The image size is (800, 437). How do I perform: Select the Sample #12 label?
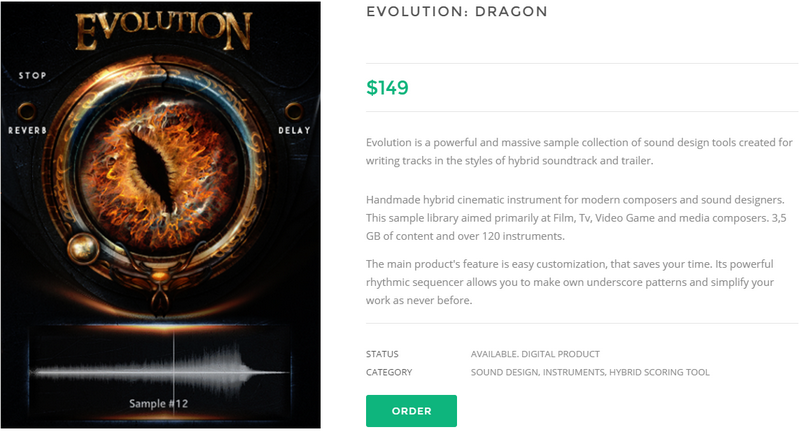160,404
